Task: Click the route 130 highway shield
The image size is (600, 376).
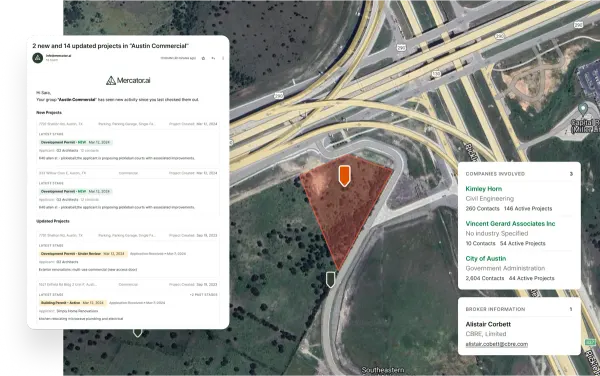Action: coord(436,73)
